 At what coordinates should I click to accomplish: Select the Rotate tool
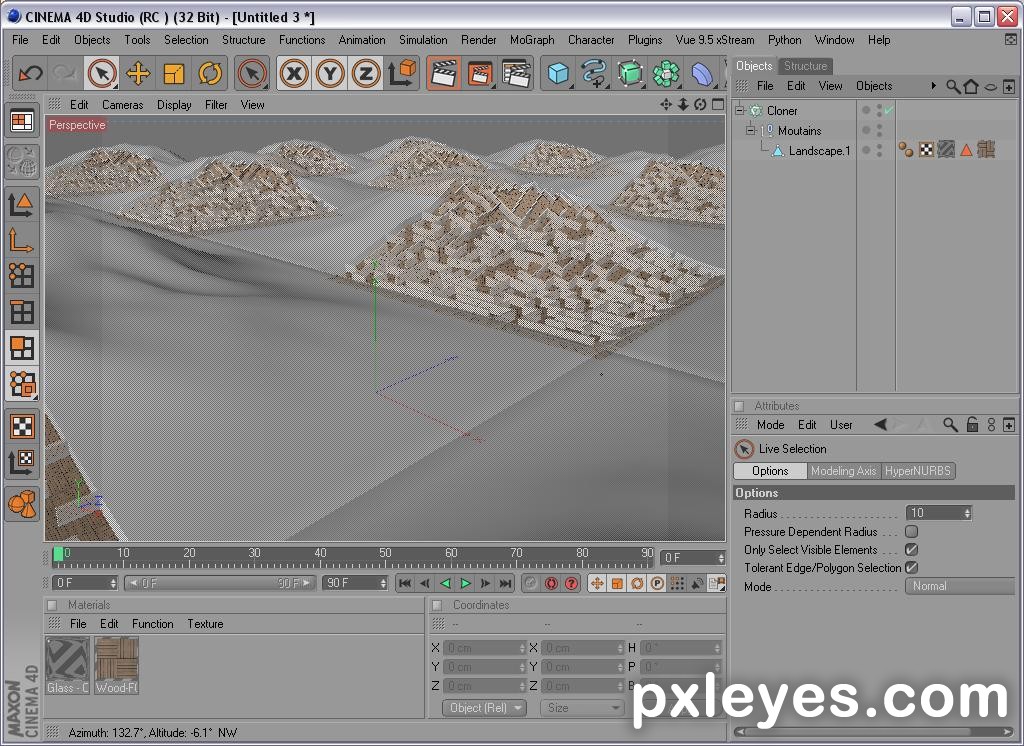(x=210, y=73)
